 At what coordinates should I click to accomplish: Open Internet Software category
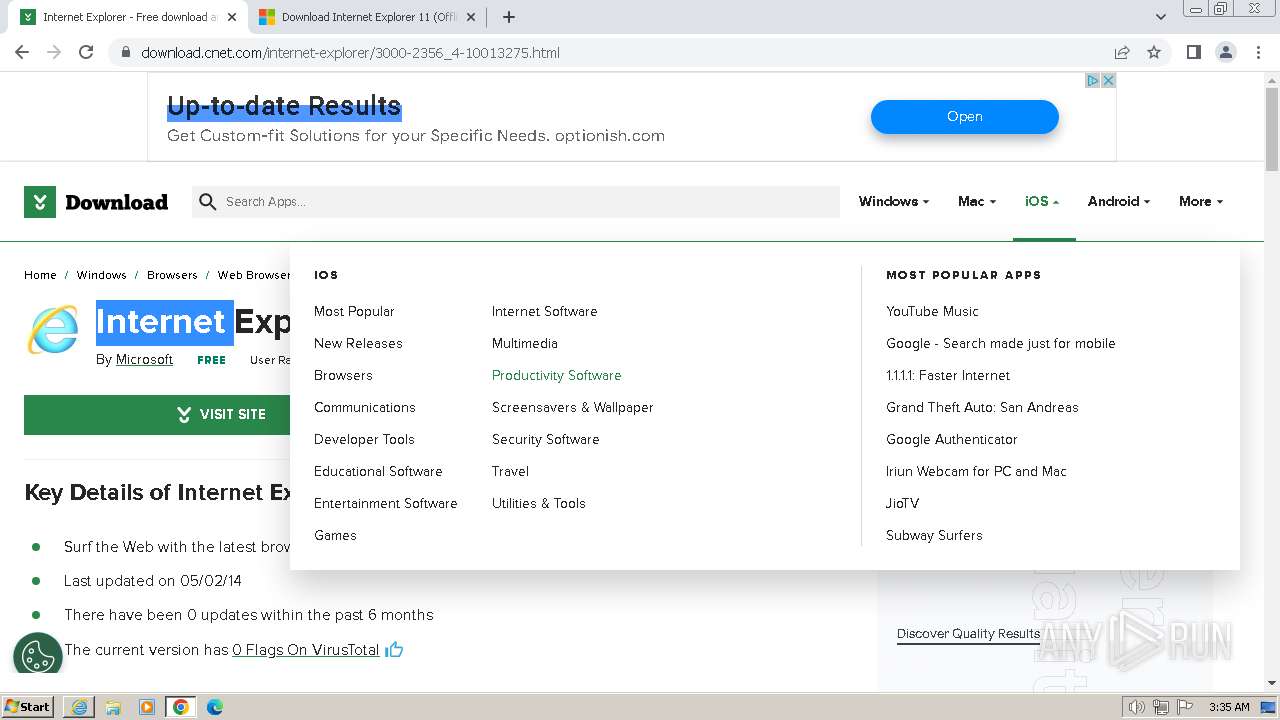[x=544, y=311]
